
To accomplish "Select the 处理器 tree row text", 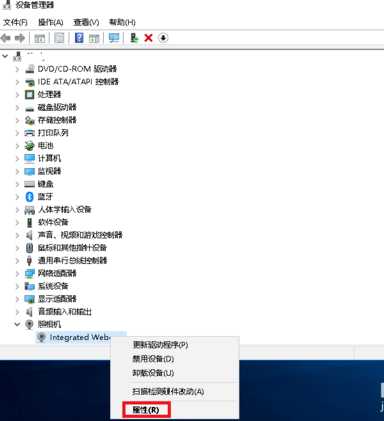I will click(49, 95).
